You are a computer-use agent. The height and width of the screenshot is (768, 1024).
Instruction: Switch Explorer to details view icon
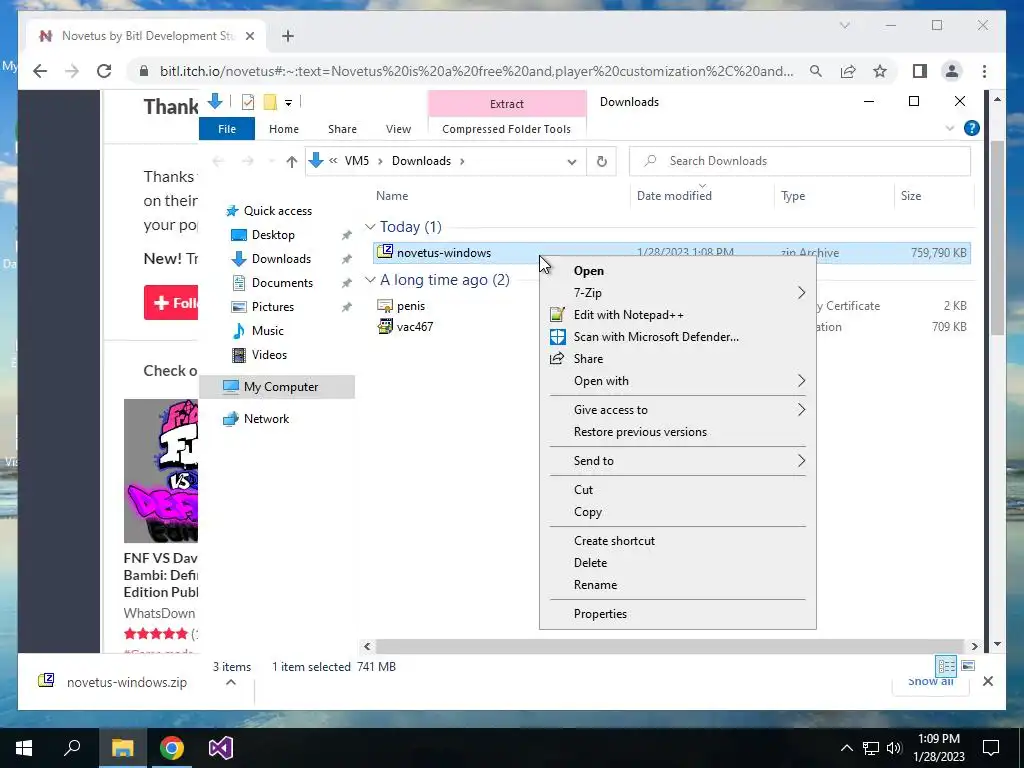(x=946, y=666)
